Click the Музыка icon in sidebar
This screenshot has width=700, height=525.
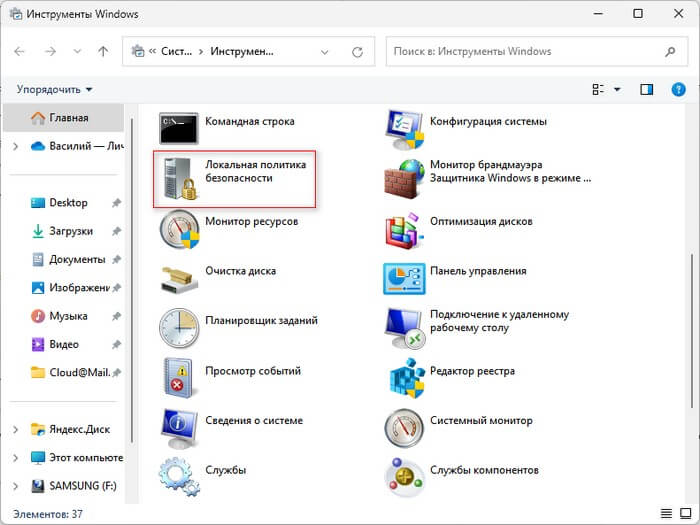pyautogui.click(x=38, y=316)
